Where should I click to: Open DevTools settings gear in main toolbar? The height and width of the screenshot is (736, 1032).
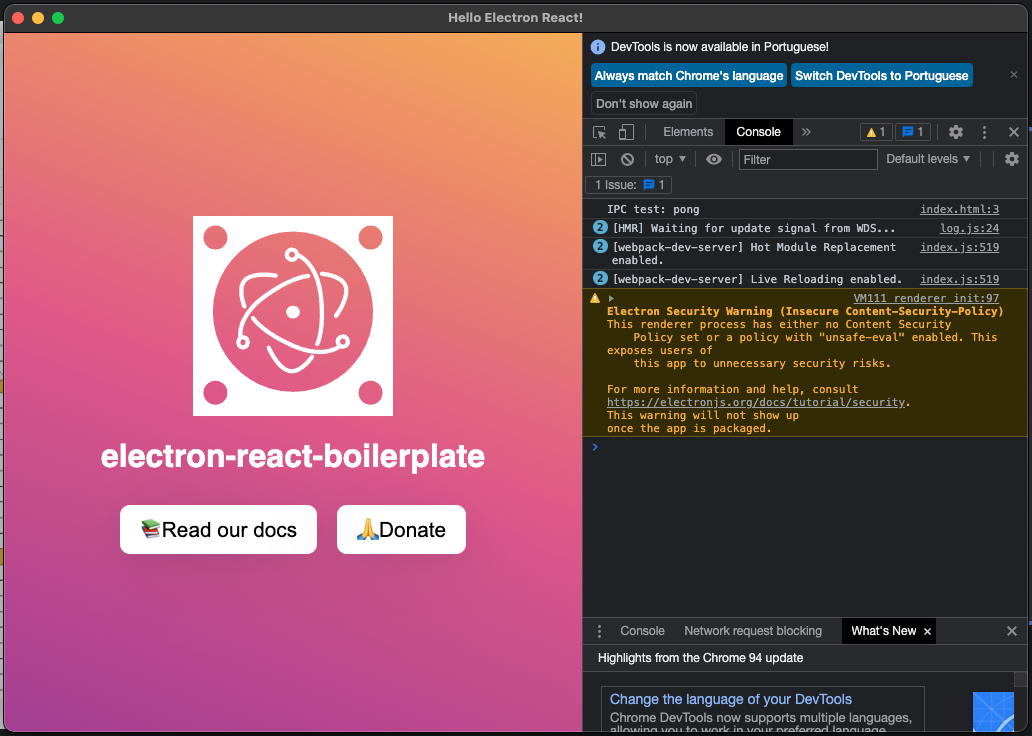point(956,132)
